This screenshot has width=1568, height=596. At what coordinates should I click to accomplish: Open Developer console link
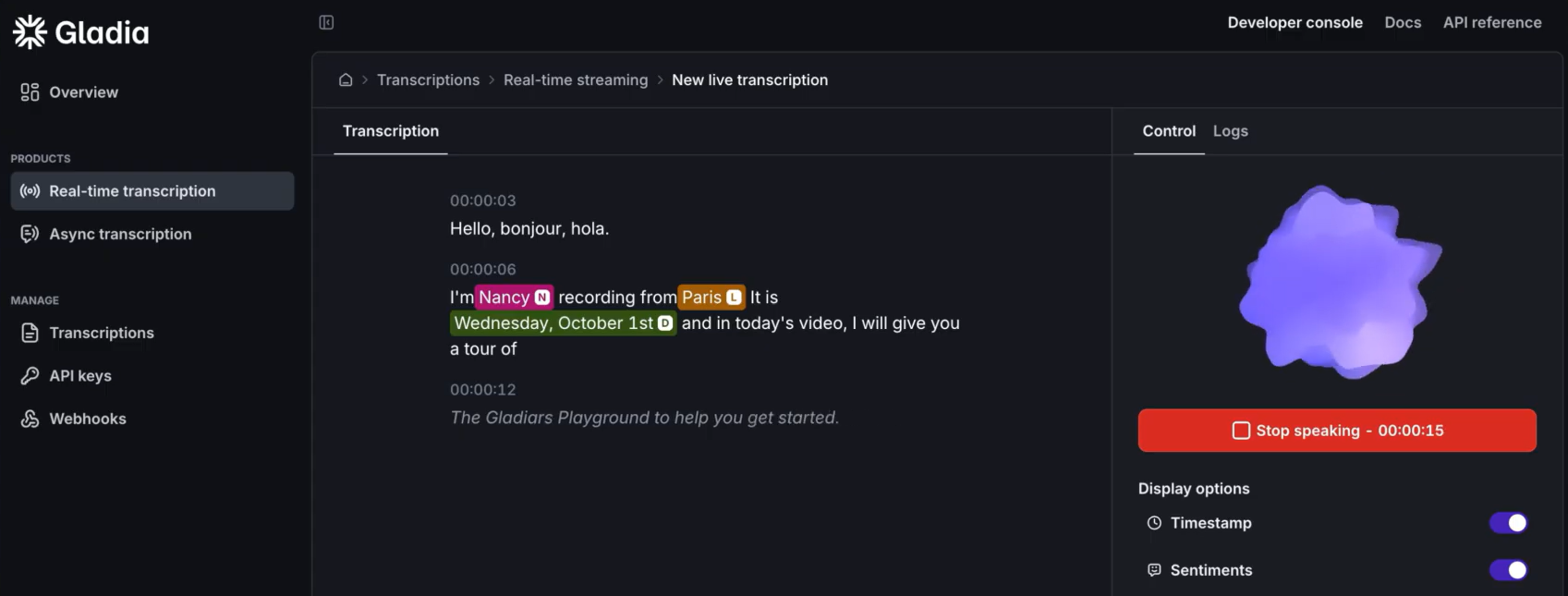pos(1295,22)
